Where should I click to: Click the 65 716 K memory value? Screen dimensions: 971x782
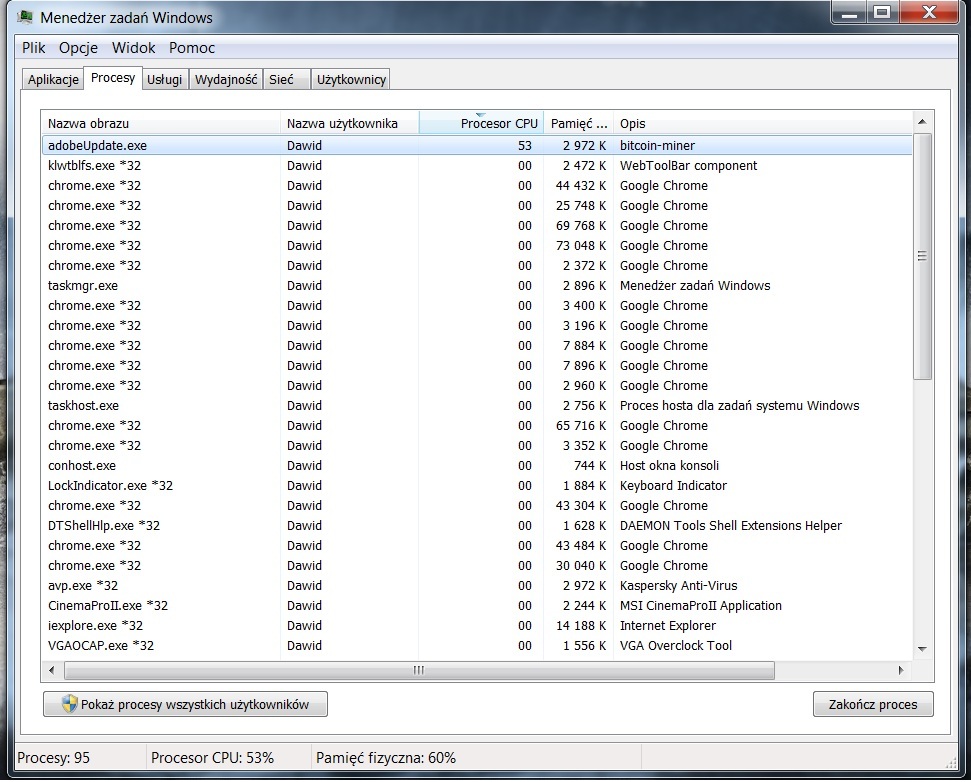pos(581,425)
